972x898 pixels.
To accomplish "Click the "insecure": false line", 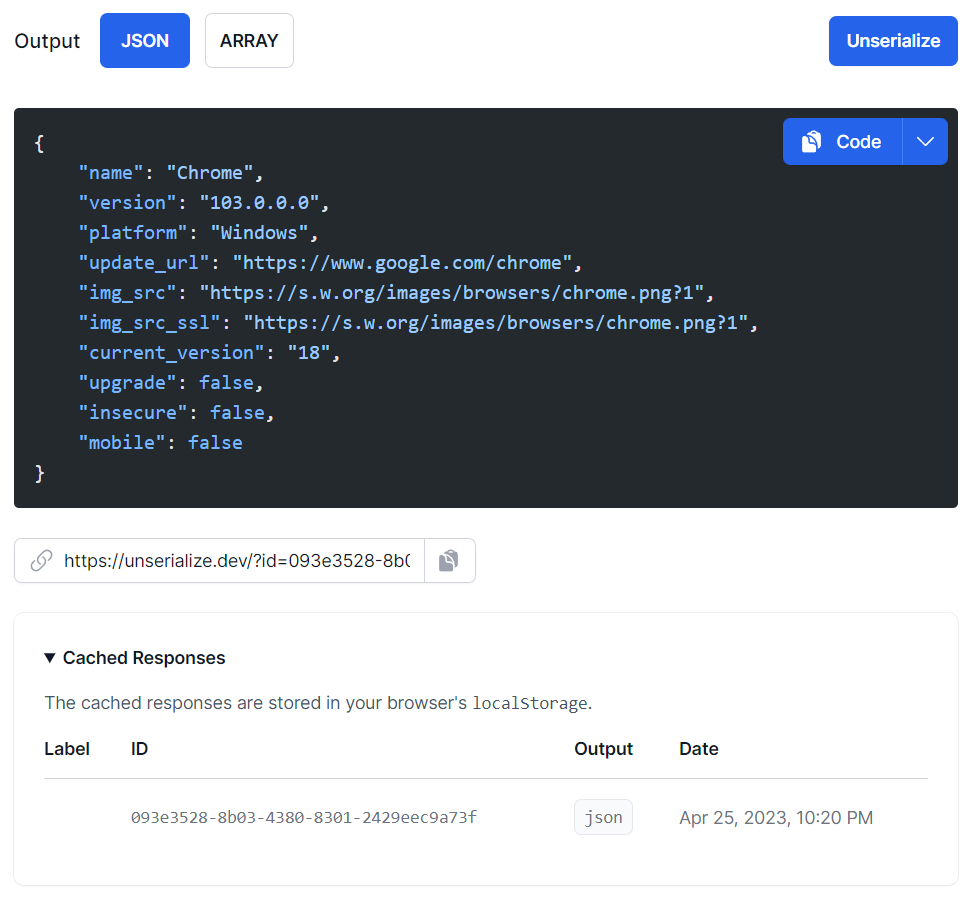I will click(177, 413).
